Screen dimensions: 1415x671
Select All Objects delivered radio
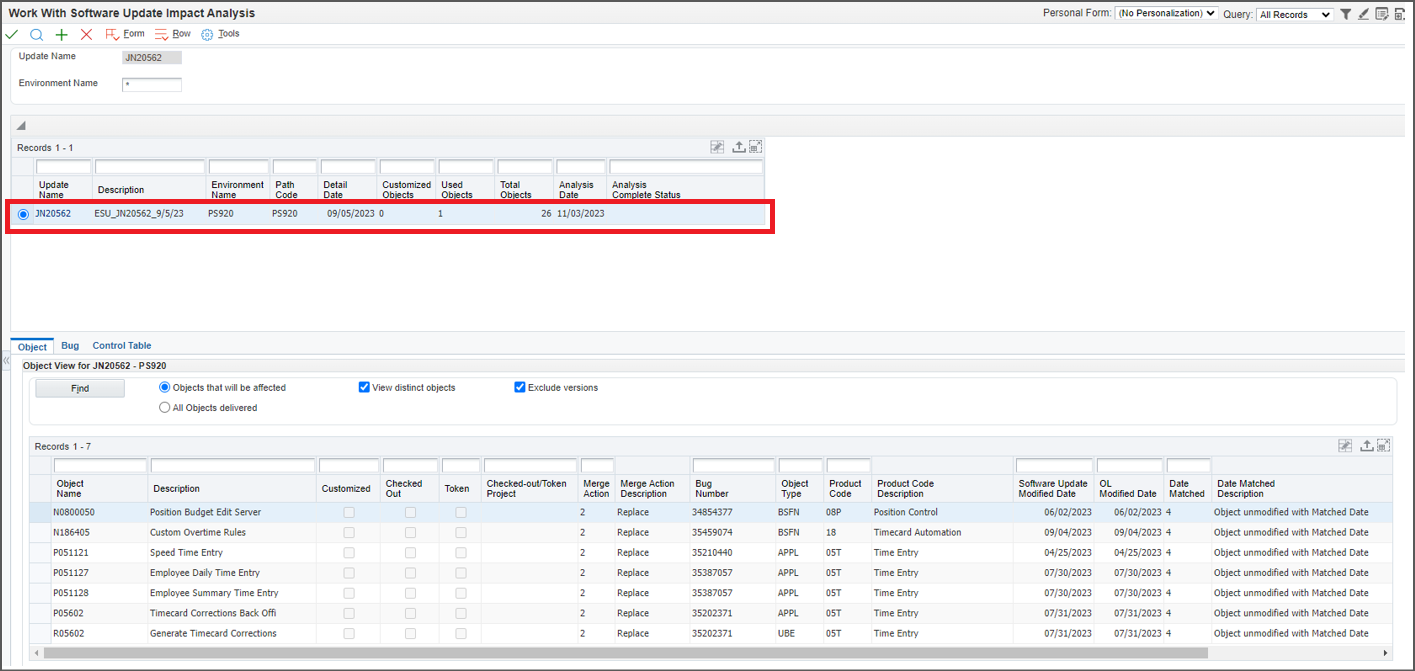click(165, 408)
